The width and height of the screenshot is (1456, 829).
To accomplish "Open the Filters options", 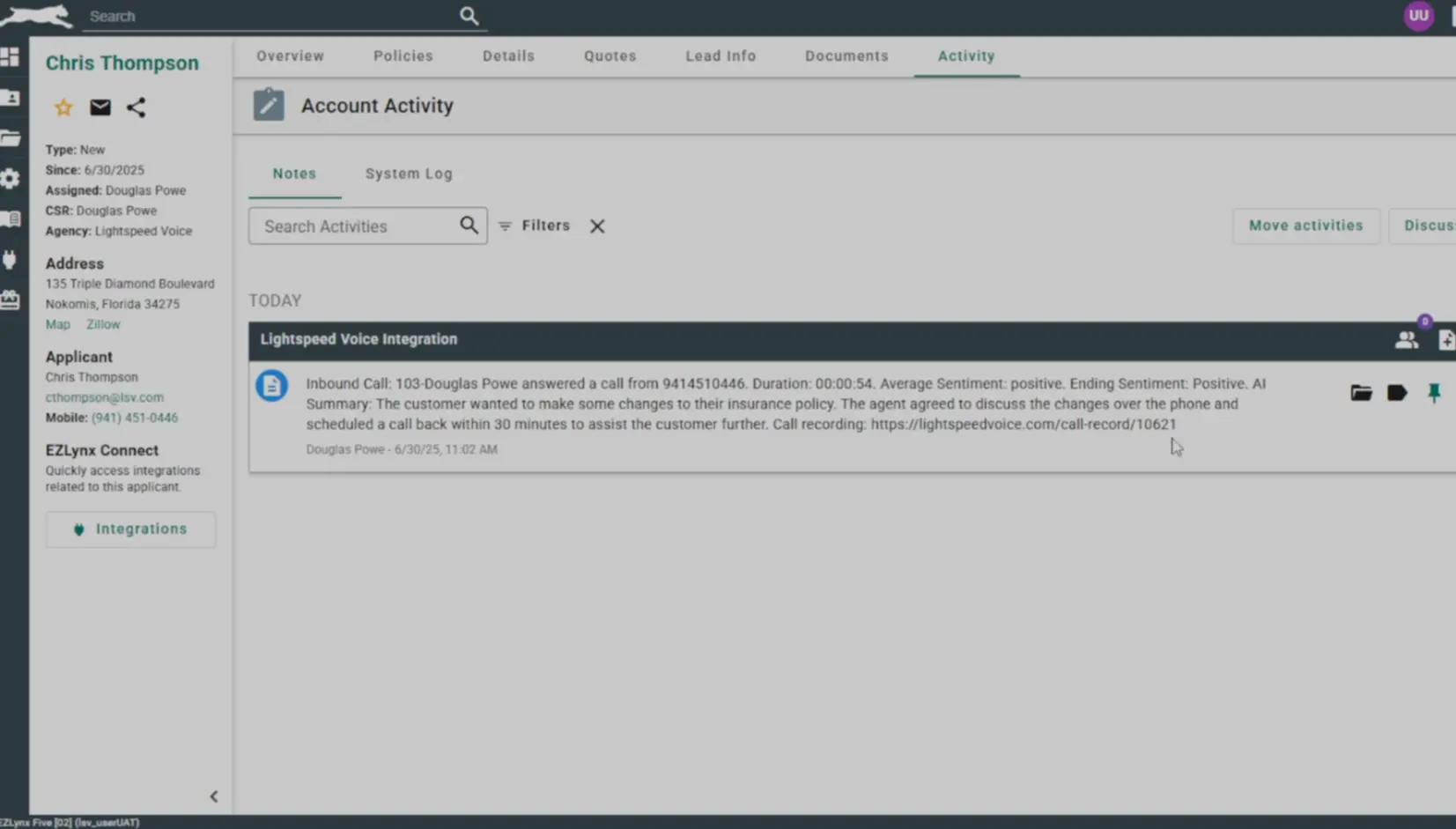I will pyautogui.click(x=535, y=226).
